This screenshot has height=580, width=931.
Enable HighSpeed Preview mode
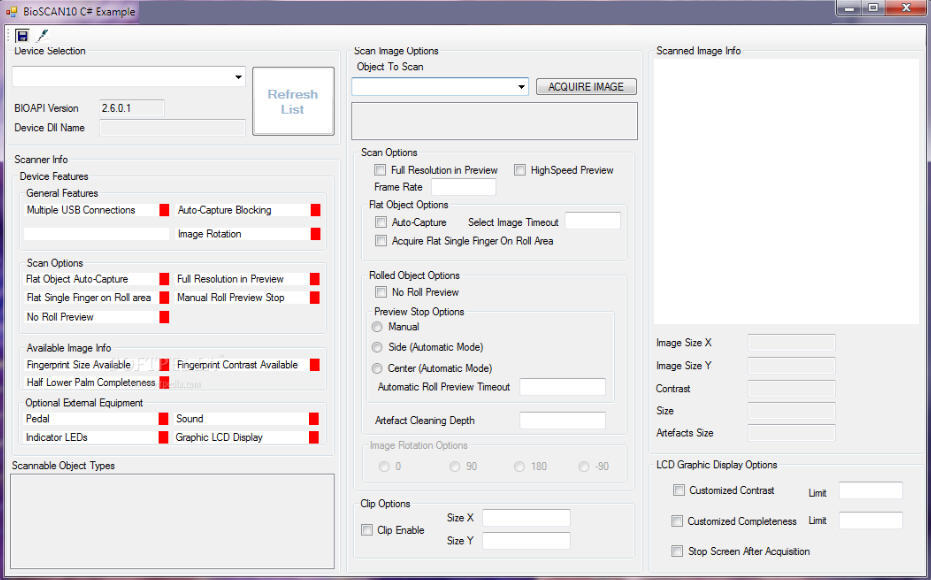519,169
